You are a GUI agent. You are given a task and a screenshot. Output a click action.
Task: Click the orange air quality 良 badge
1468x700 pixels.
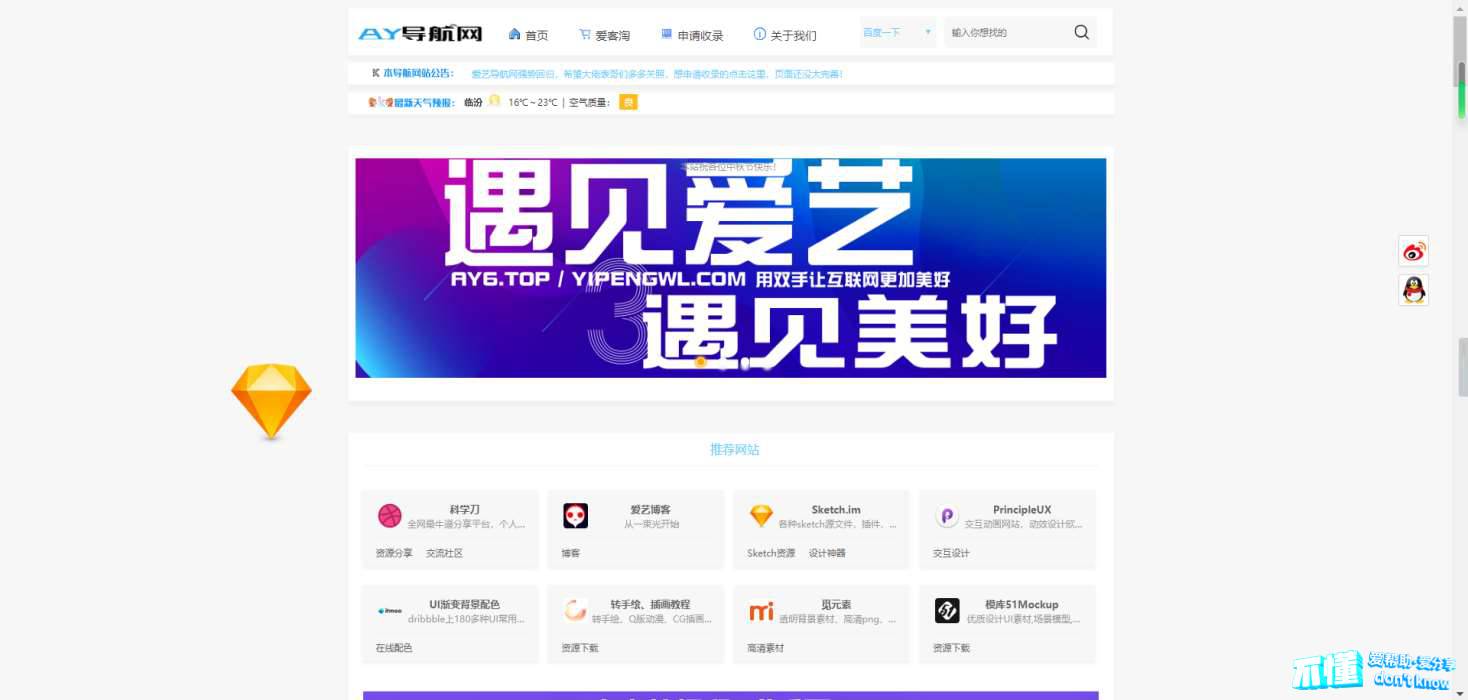[x=628, y=102]
